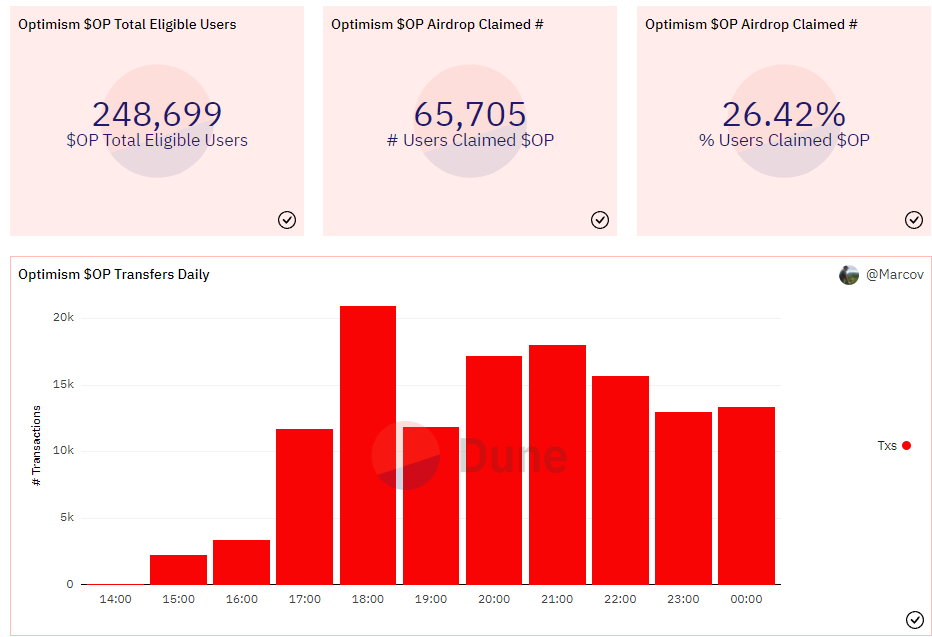The width and height of the screenshot is (932, 637).
Task: Open the Airdrop Claimed # title above 65,705
Action: pos(437,24)
